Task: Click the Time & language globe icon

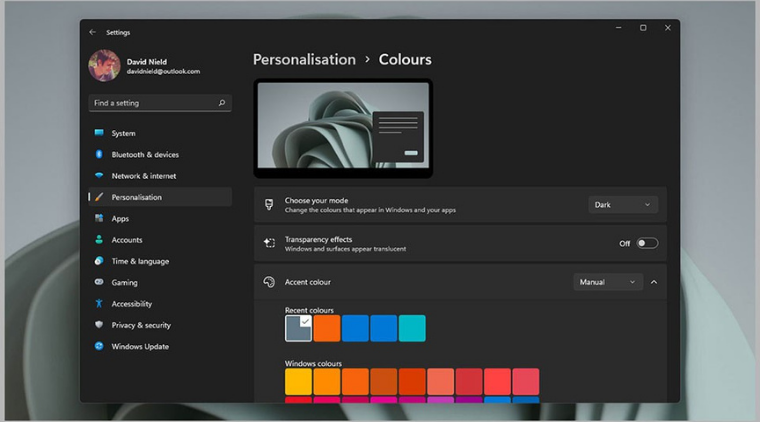Action: pos(99,261)
